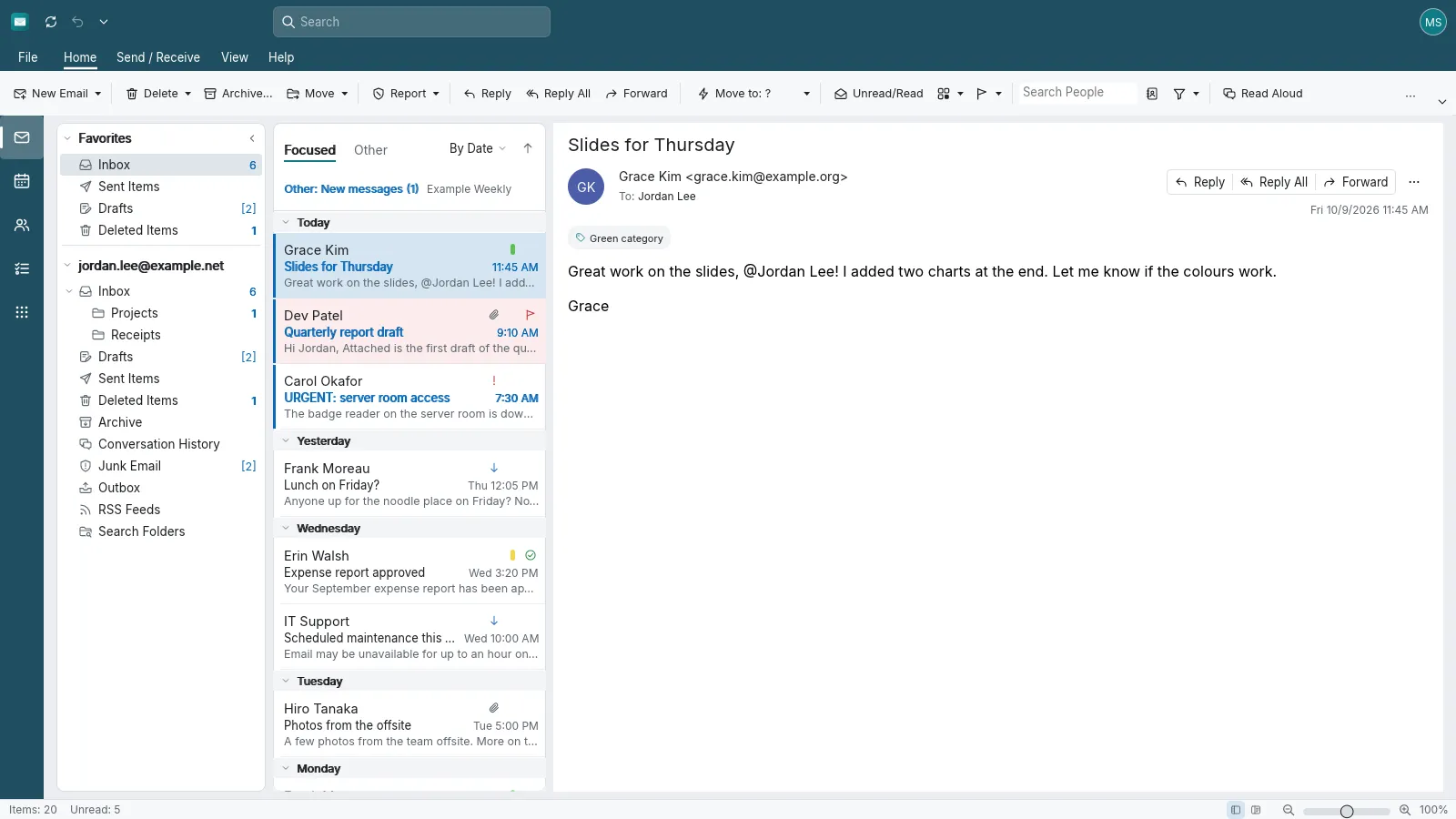Open the Tasks to-do icon
1456x819 pixels.
pyautogui.click(x=22, y=268)
